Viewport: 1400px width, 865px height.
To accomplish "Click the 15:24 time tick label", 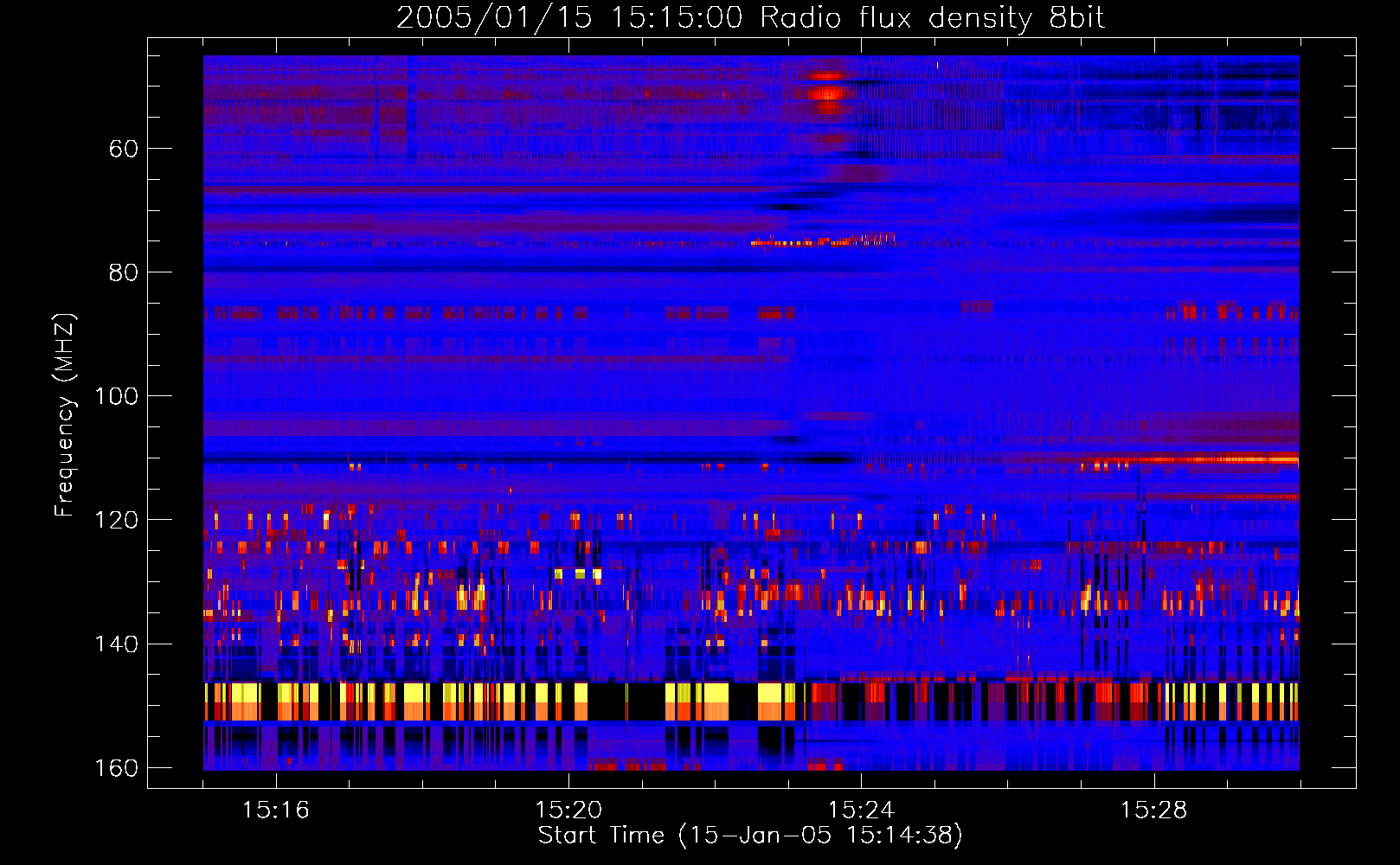I will (x=861, y=811).
